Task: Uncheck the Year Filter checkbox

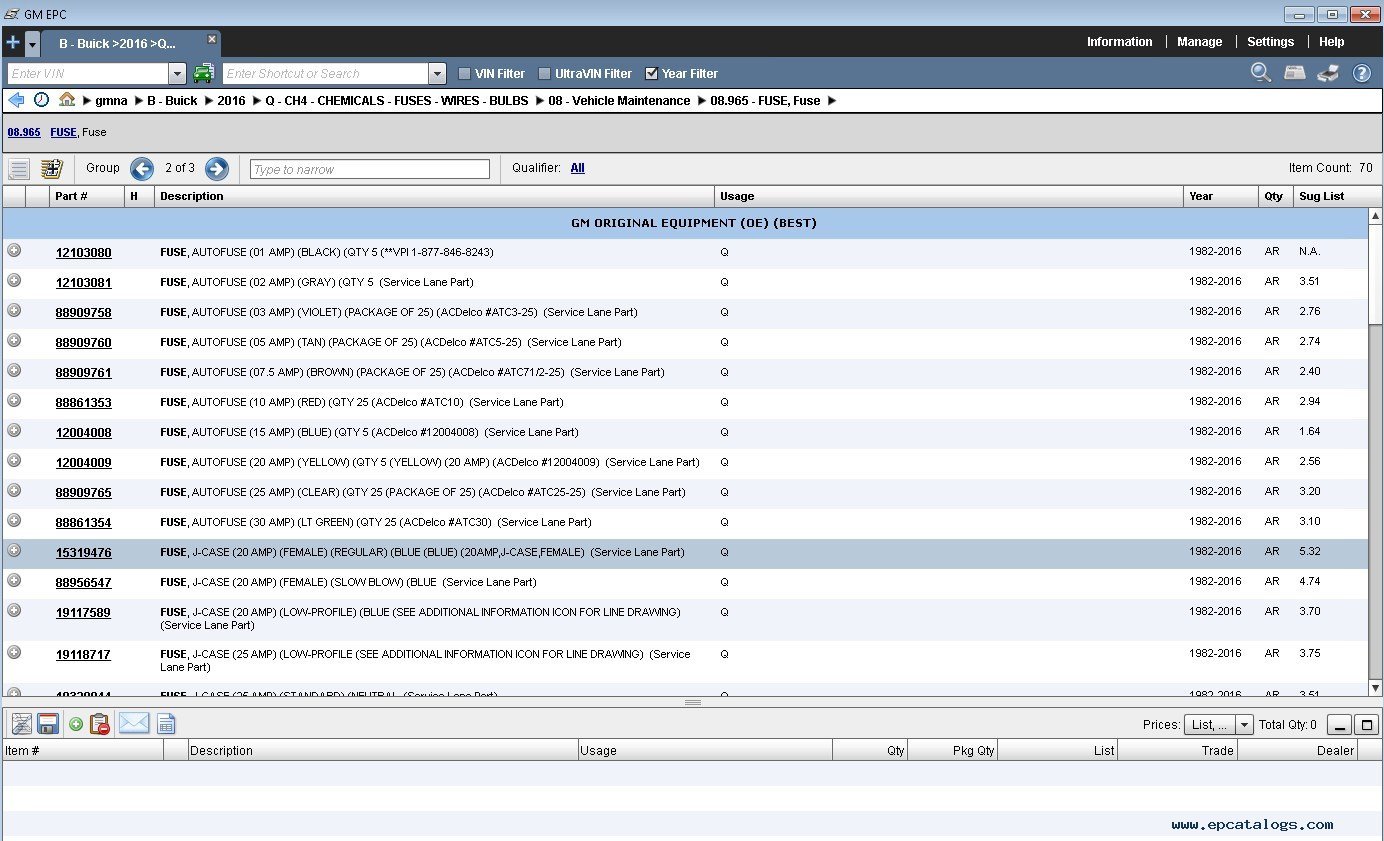Action: coord(652,74)
